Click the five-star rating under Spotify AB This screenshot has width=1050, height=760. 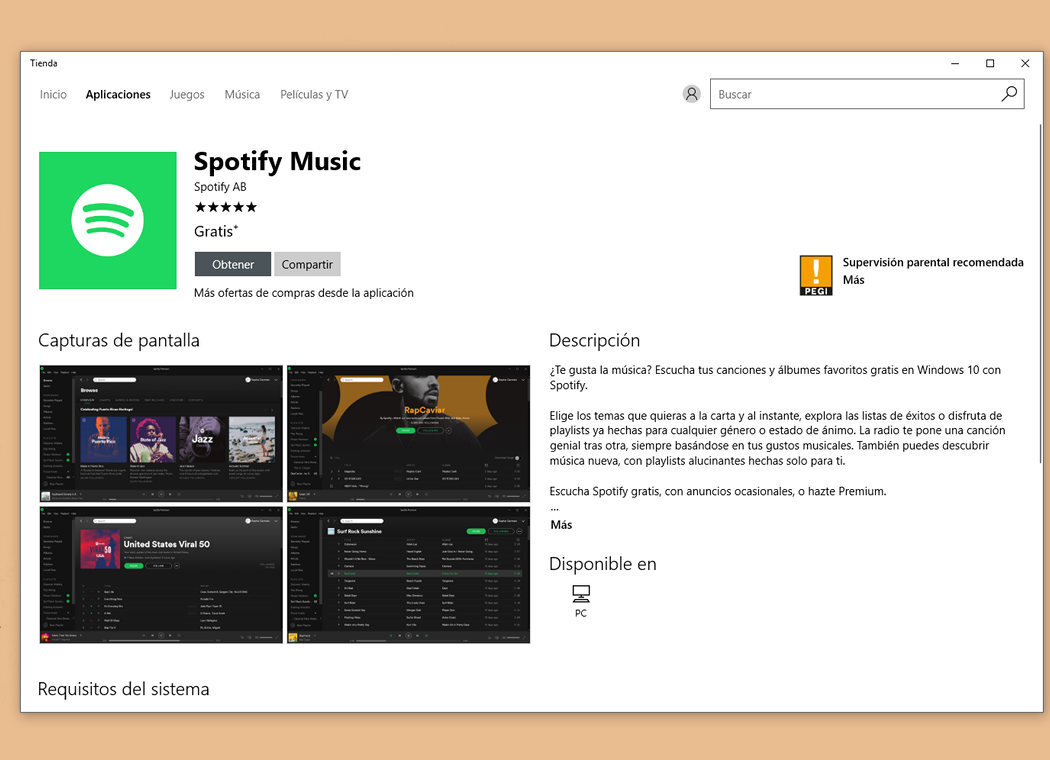225,207
